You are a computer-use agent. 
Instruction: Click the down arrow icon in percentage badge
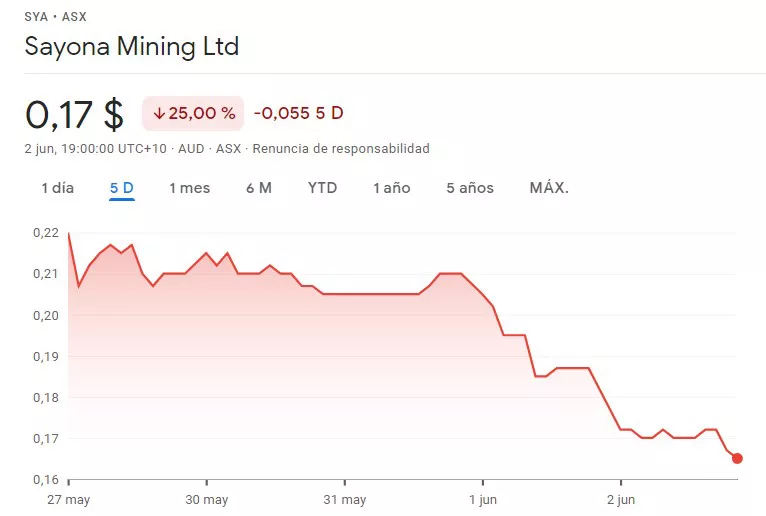tap(159, 114)
